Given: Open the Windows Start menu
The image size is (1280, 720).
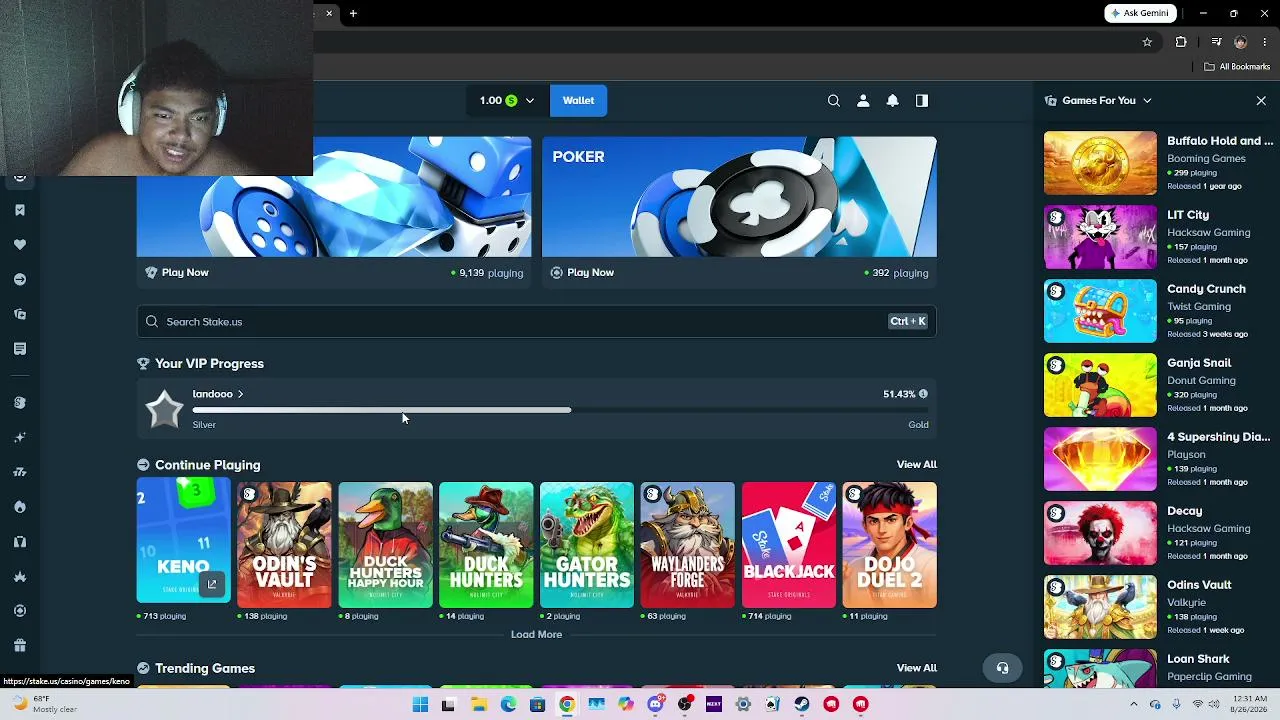Looking at the screenshot, I should point(420,704).
